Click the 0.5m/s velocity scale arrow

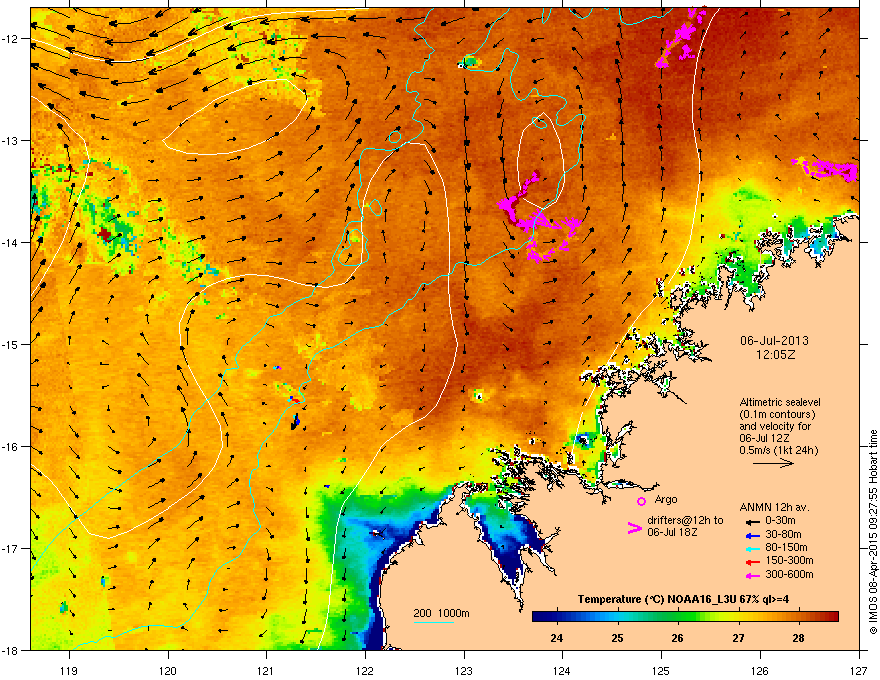pos(773,463)
